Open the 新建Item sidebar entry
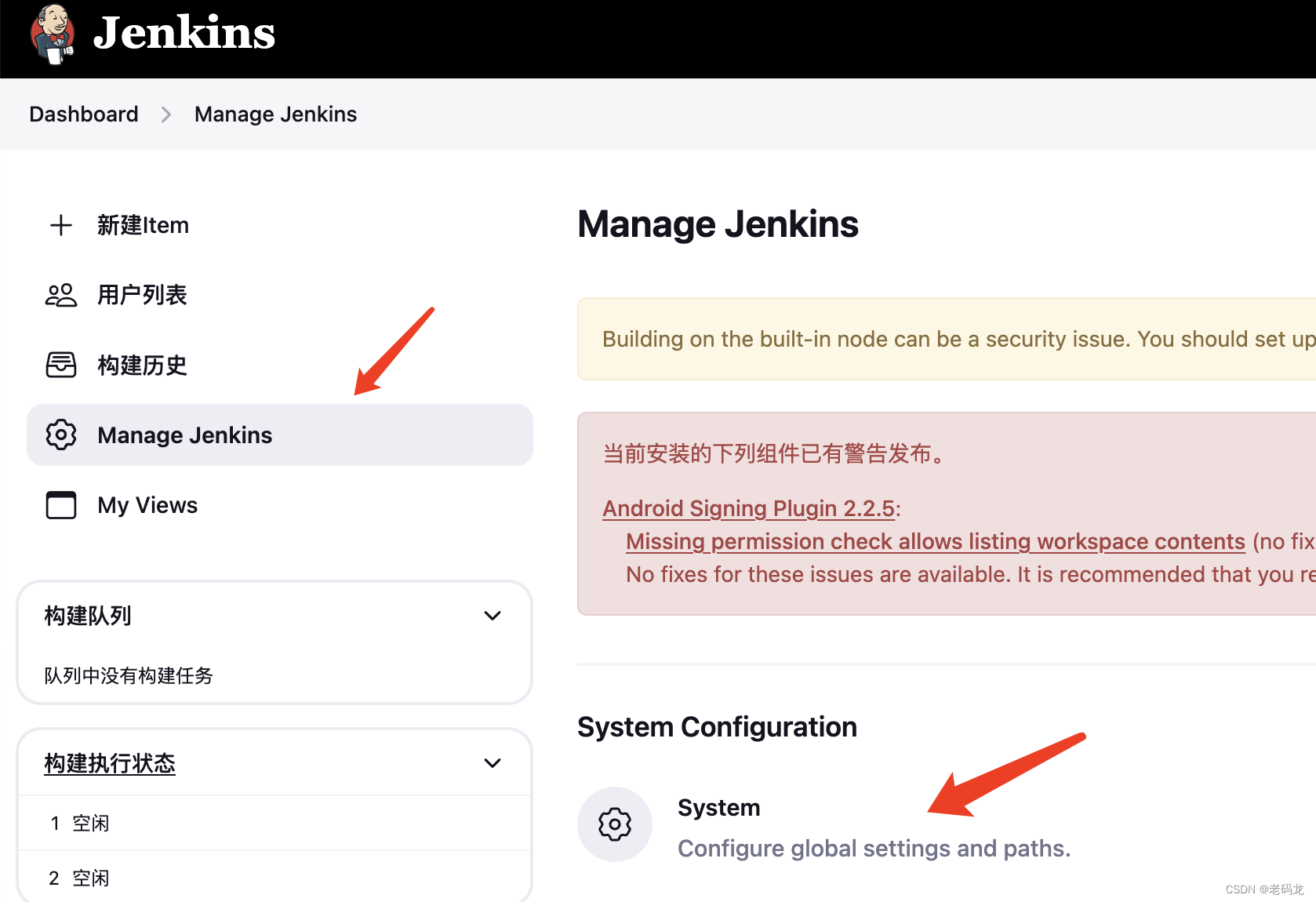This screenshot has height=902, width=1316. [143, 225]
